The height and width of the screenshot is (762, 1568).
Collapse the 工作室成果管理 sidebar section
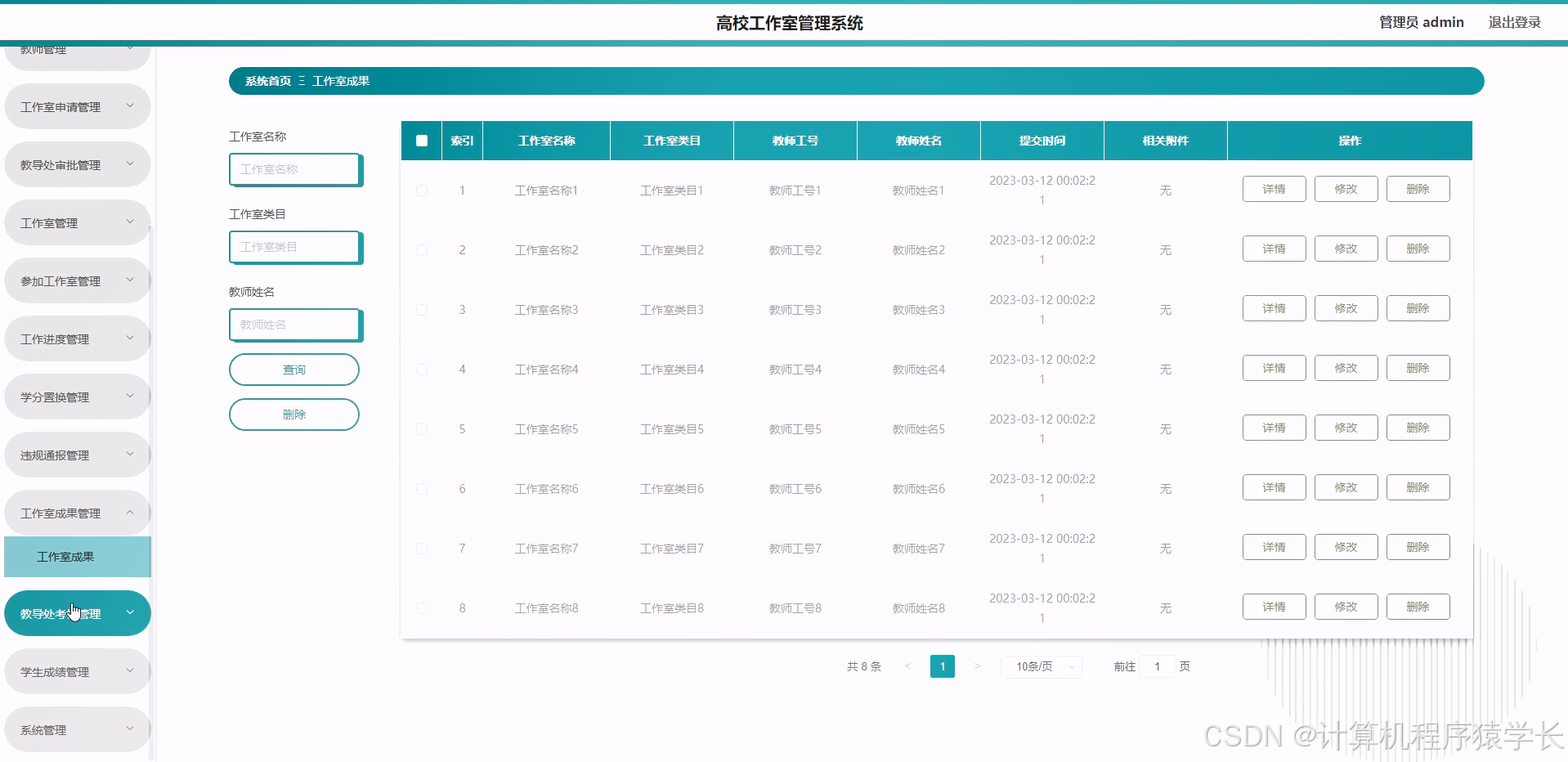point(77,513)
